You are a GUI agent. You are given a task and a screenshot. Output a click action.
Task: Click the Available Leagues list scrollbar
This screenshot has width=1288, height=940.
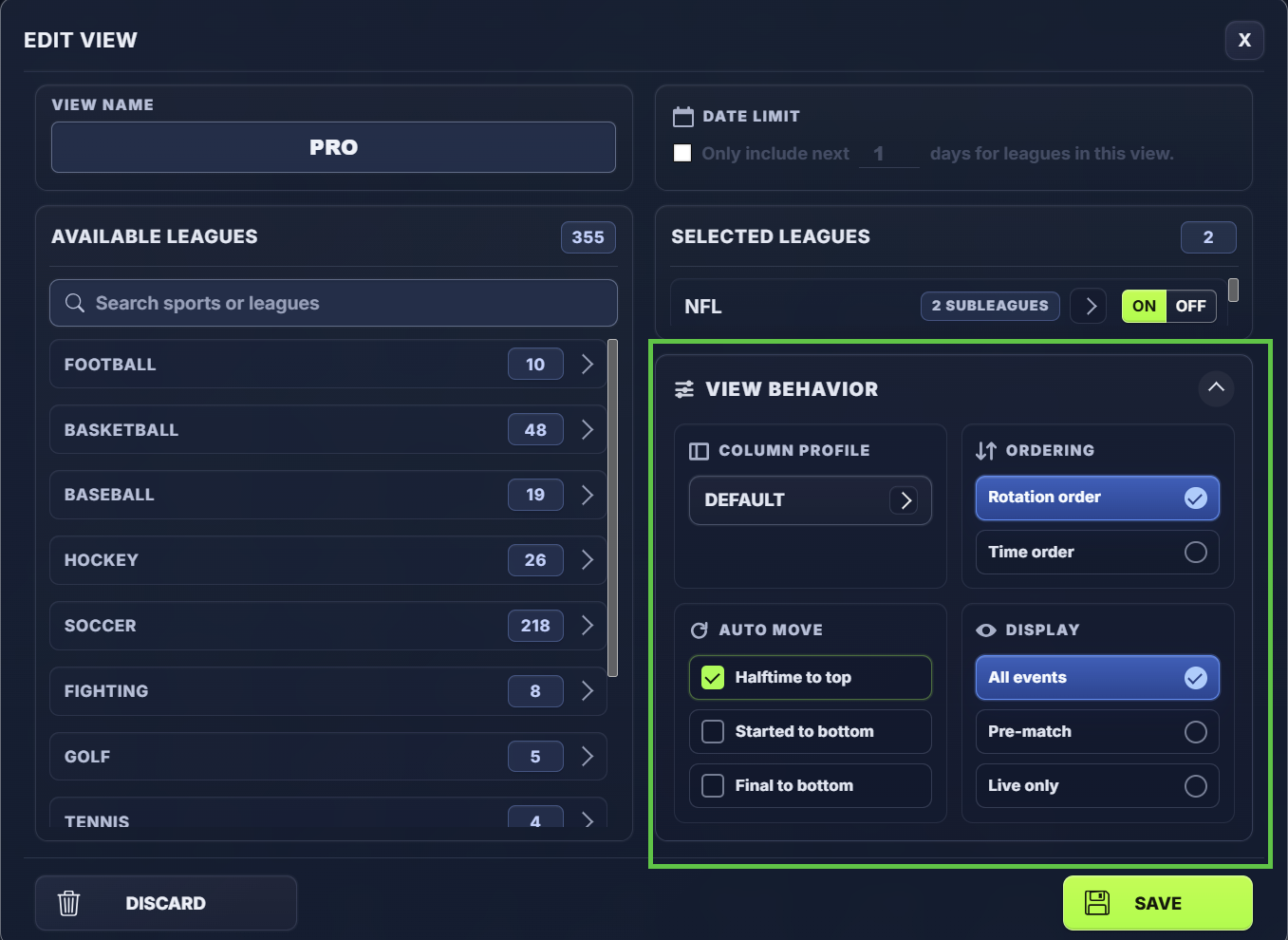click(613, 508)
